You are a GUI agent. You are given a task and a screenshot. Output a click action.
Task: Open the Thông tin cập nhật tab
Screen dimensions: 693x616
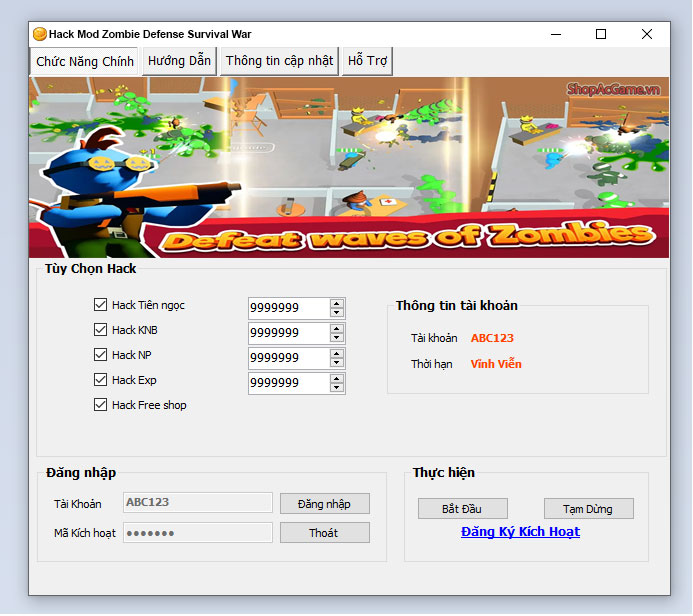click(279, 61)
